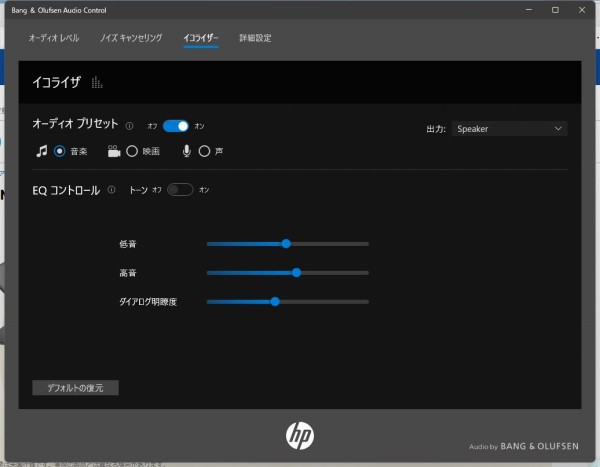Enable the トーン EQ toggle switch
The width and height of the screenshot is (600, 467).
tap(180, 190)
